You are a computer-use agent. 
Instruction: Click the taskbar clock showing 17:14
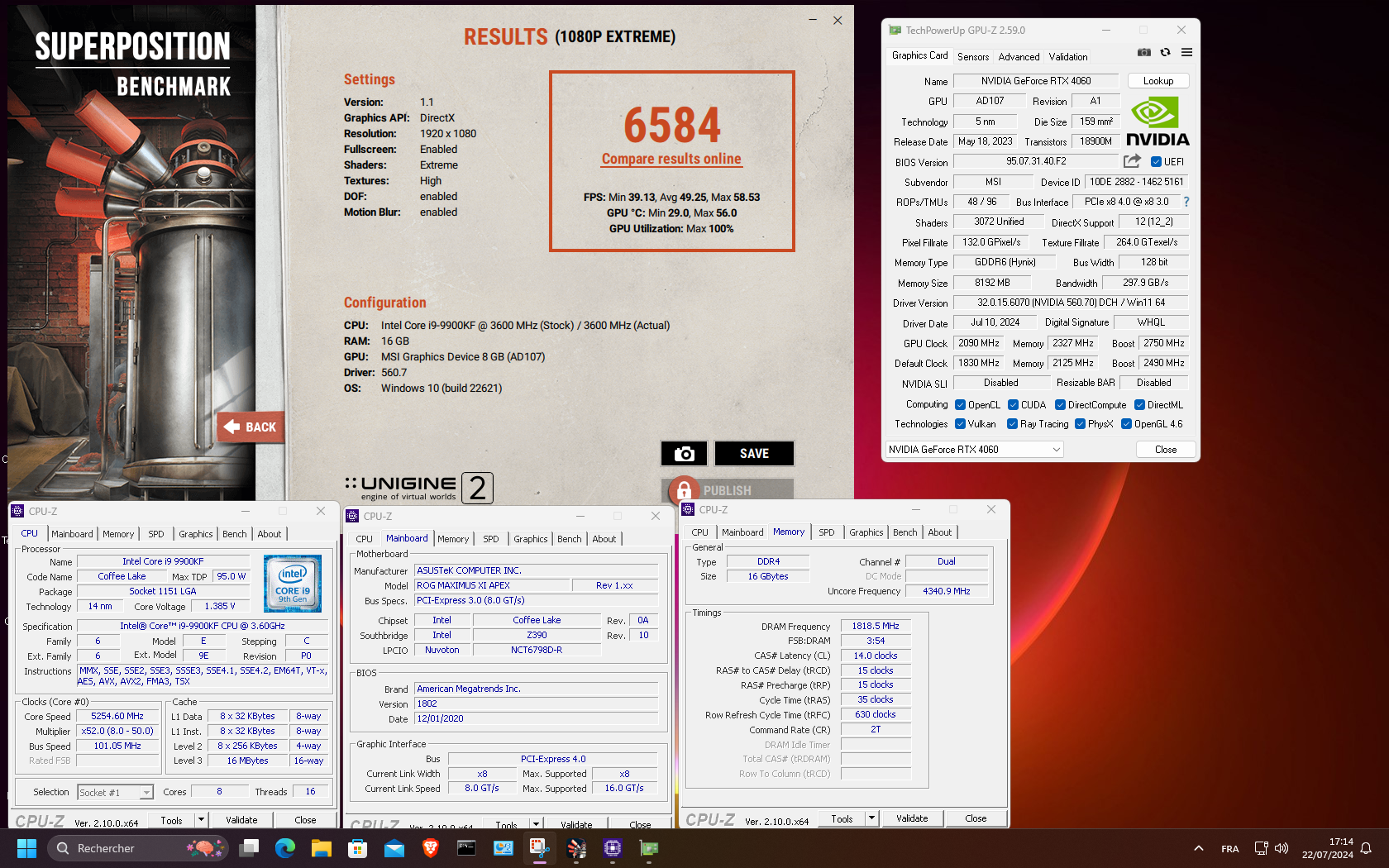click(x=1328, y=848)
